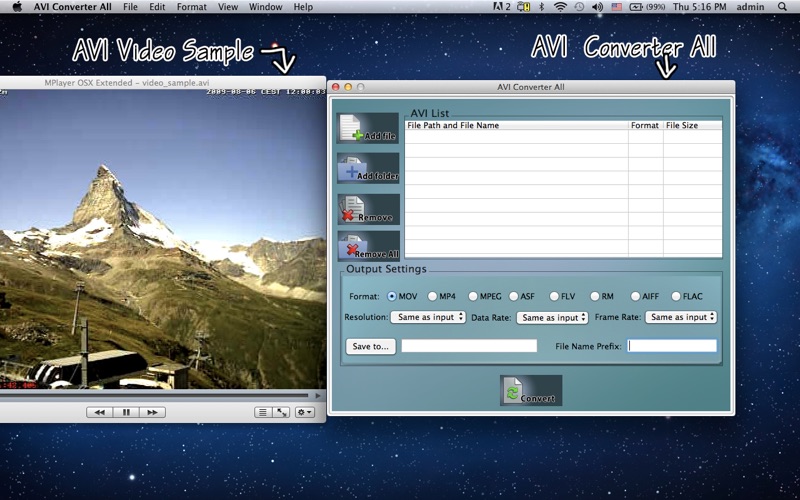800x500 pixels.
Task: Open the Window menu
Action: pyautogui.click(x=265, y=7)
